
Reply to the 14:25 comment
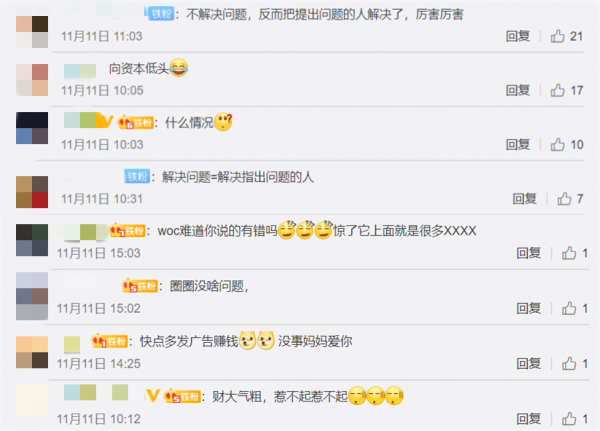[x=528, y=364]
